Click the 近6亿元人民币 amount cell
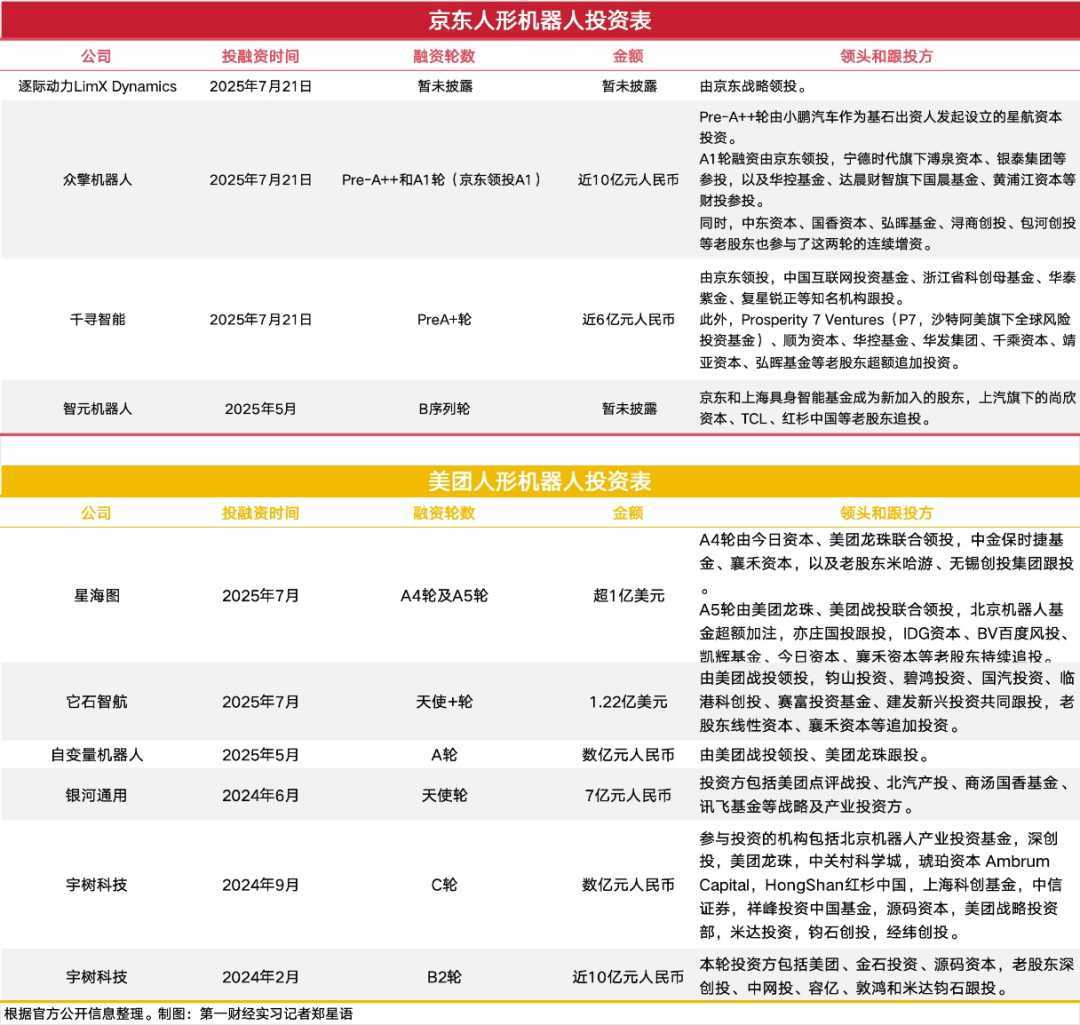 (x=628, y=320)
